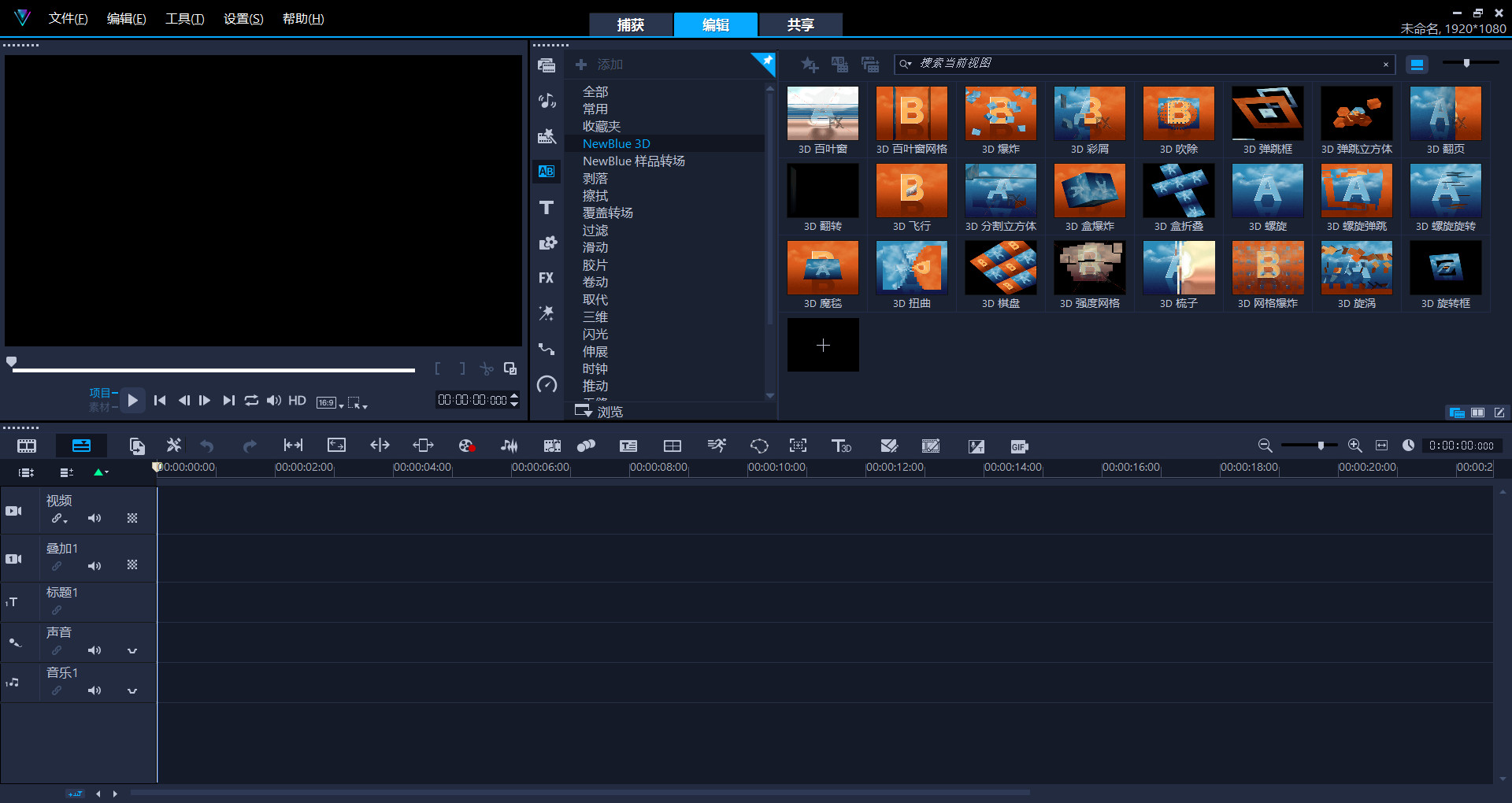Screen dimensions: 1512x803
Task: Open the Subtitle editor tool
Action: click(x=628, y=446)
